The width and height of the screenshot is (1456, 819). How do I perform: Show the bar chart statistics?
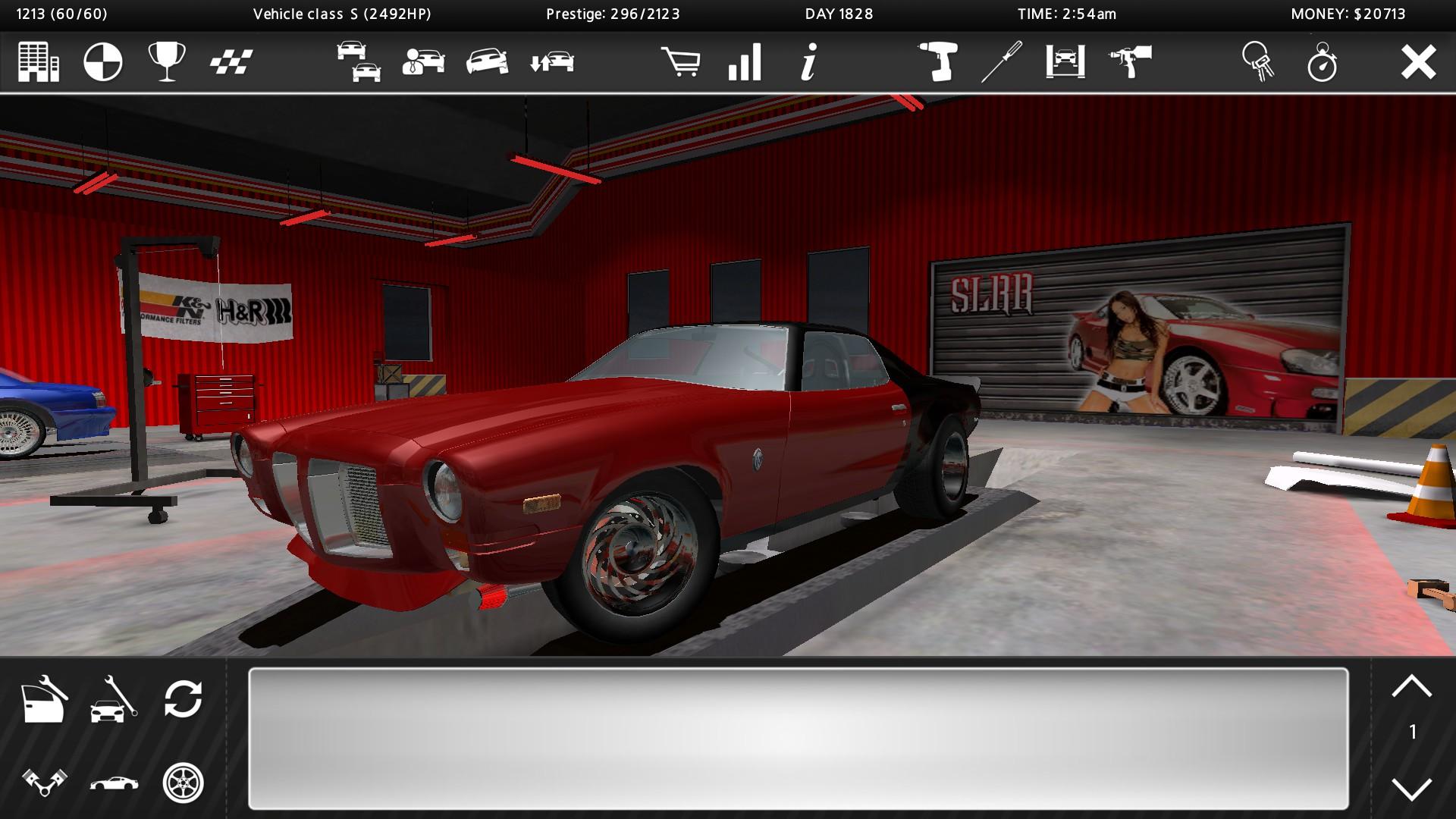tap(745, 61)
